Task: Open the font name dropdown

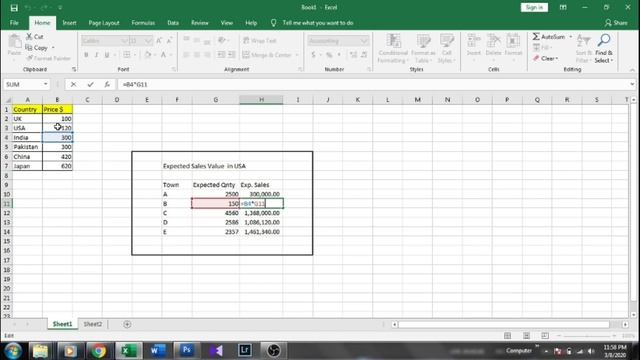Action: click(124, 41)
